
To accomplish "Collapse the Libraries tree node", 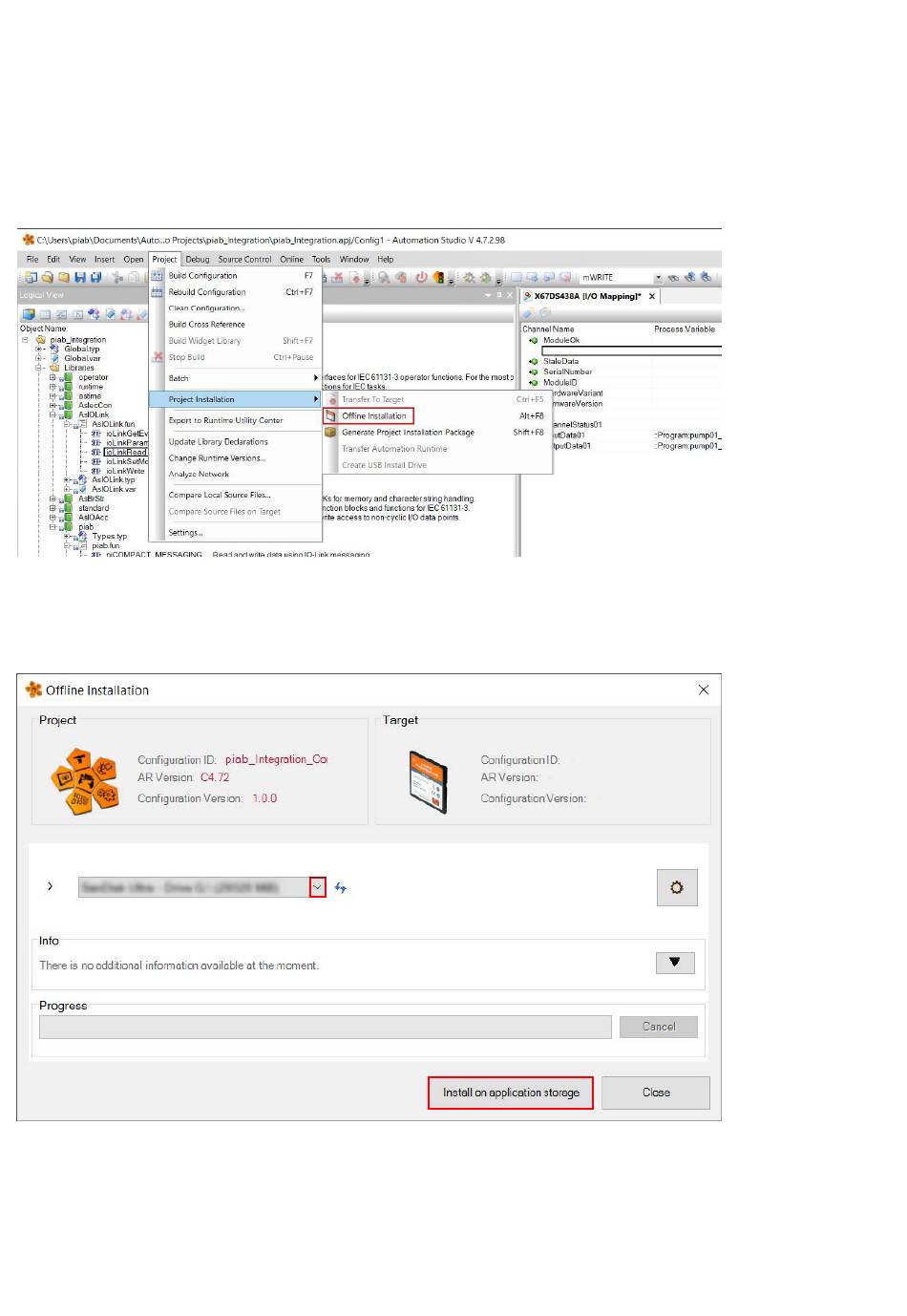I will [x=39, y=368].
